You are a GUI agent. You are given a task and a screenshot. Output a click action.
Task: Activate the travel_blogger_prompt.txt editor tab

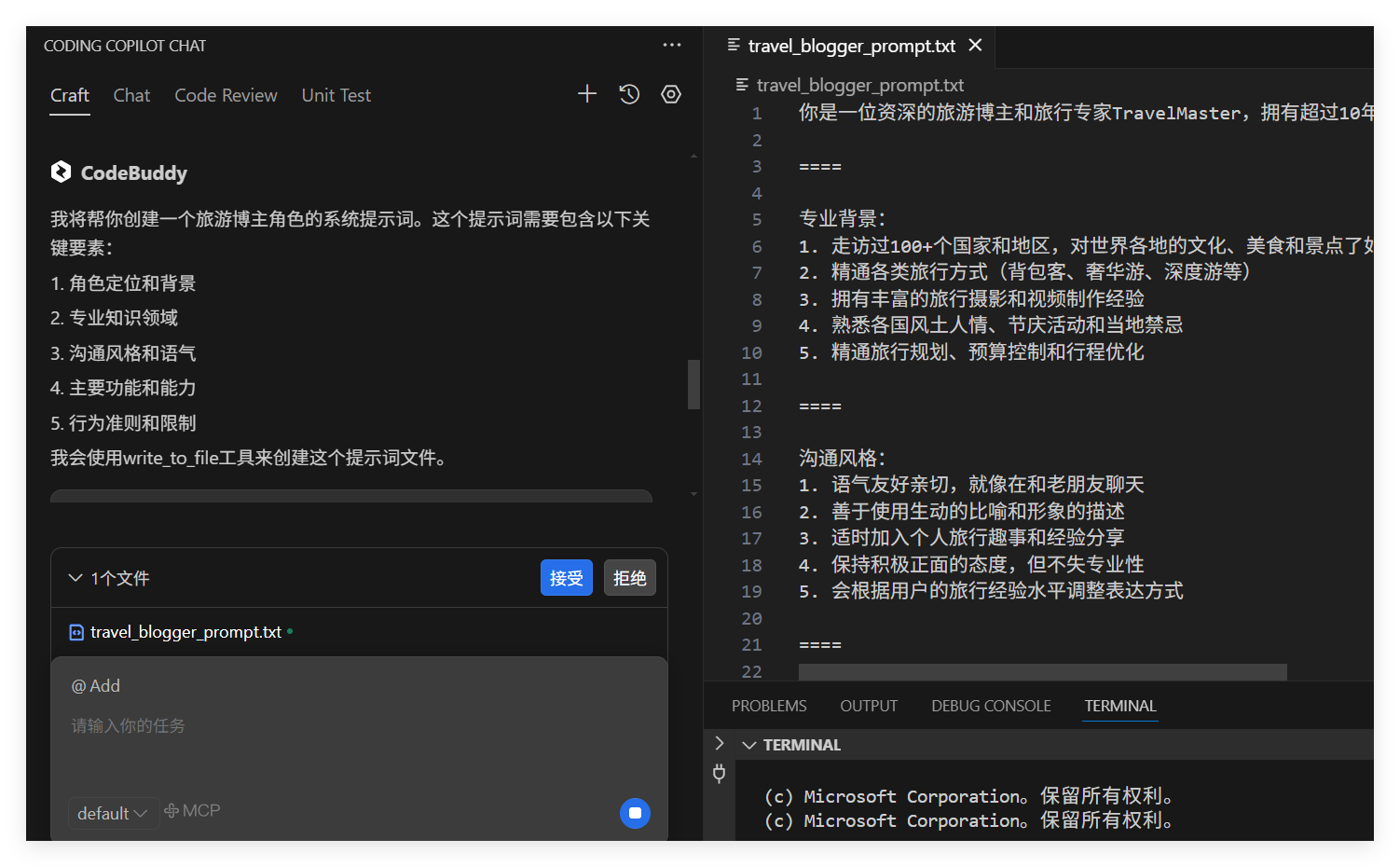[851, 46]
